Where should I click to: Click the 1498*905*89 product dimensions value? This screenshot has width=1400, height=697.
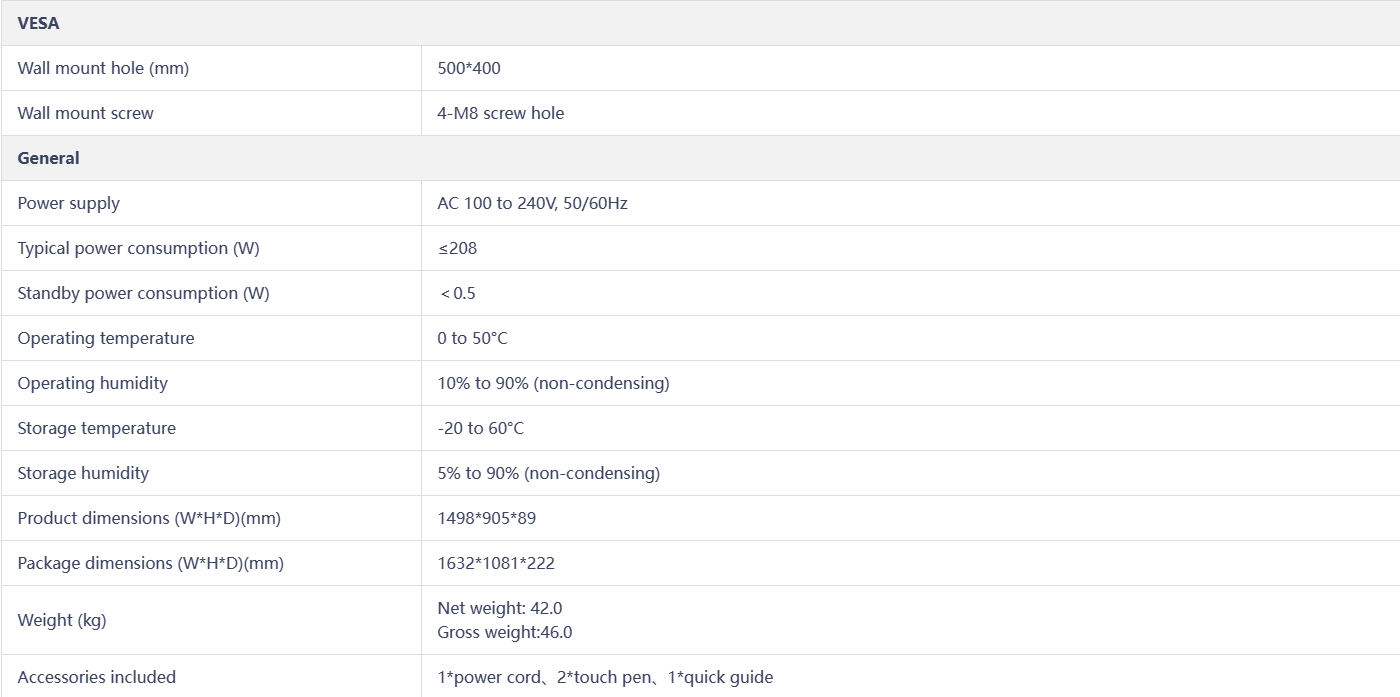tap(486, 518)
